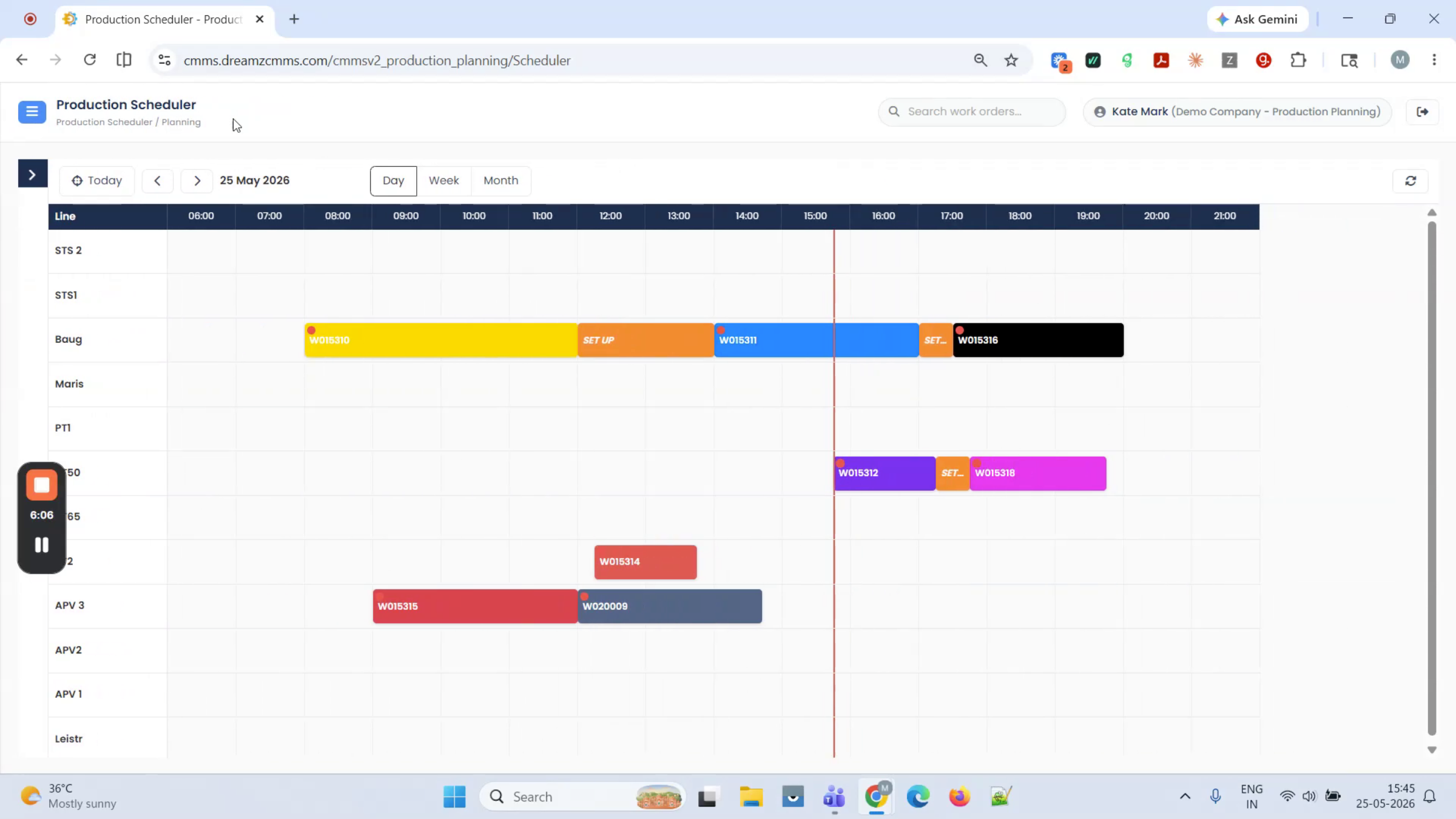Go to the next day arrow
1456x819 pixels.
[x=197, y=181]
